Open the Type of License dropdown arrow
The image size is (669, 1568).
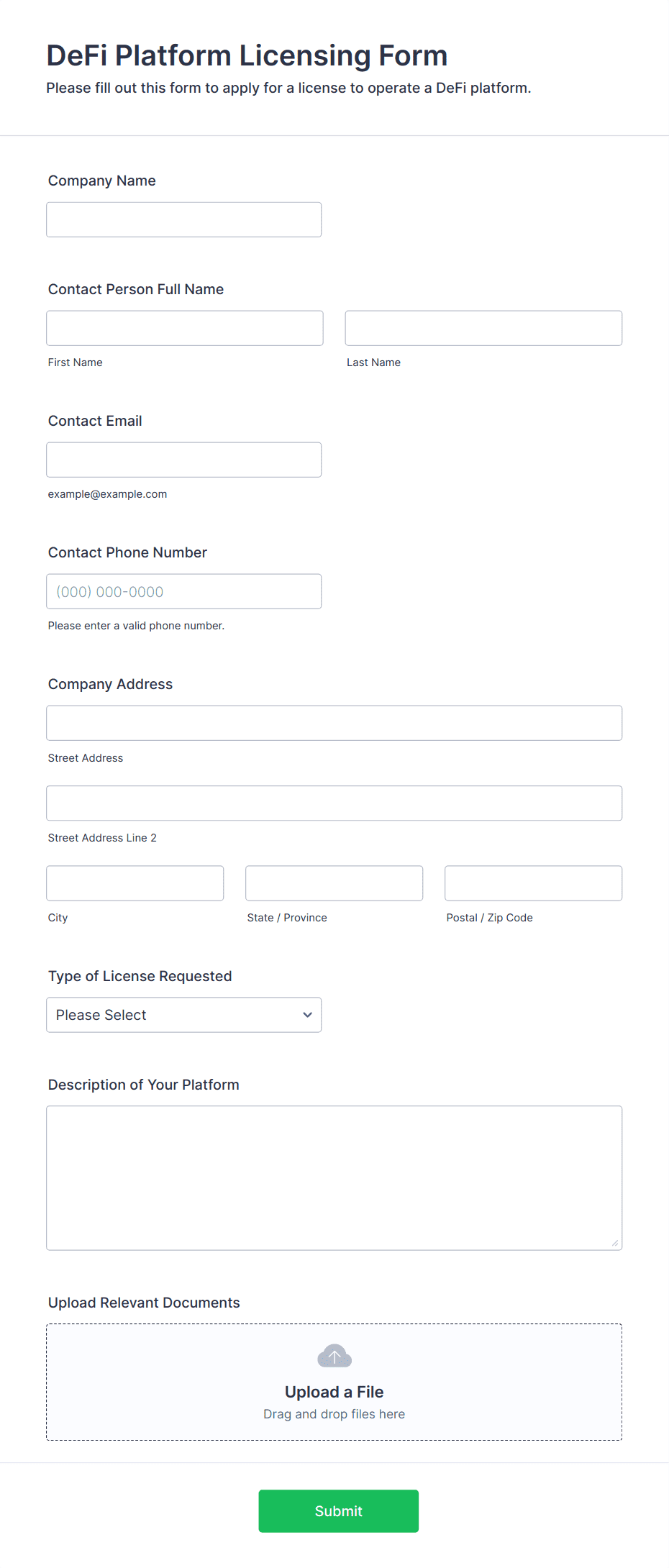pos(307,1015)
